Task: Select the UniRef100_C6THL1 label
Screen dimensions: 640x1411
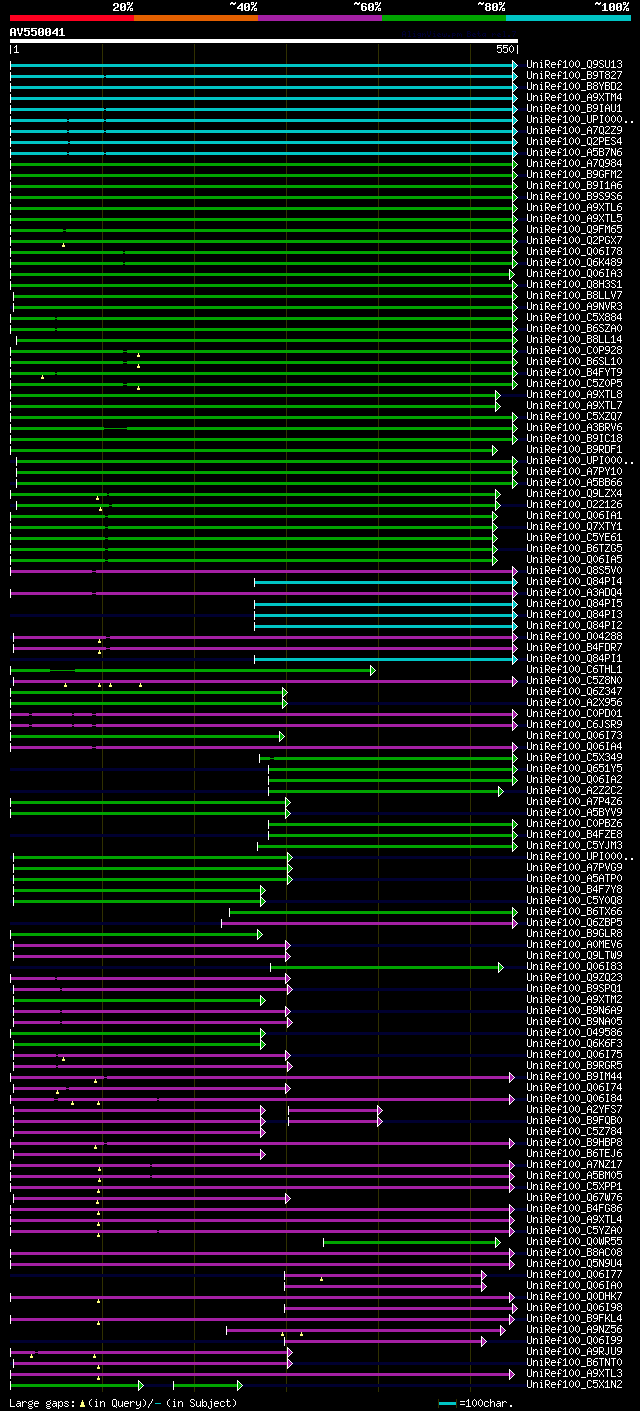Action: click(x=574, y=669)
